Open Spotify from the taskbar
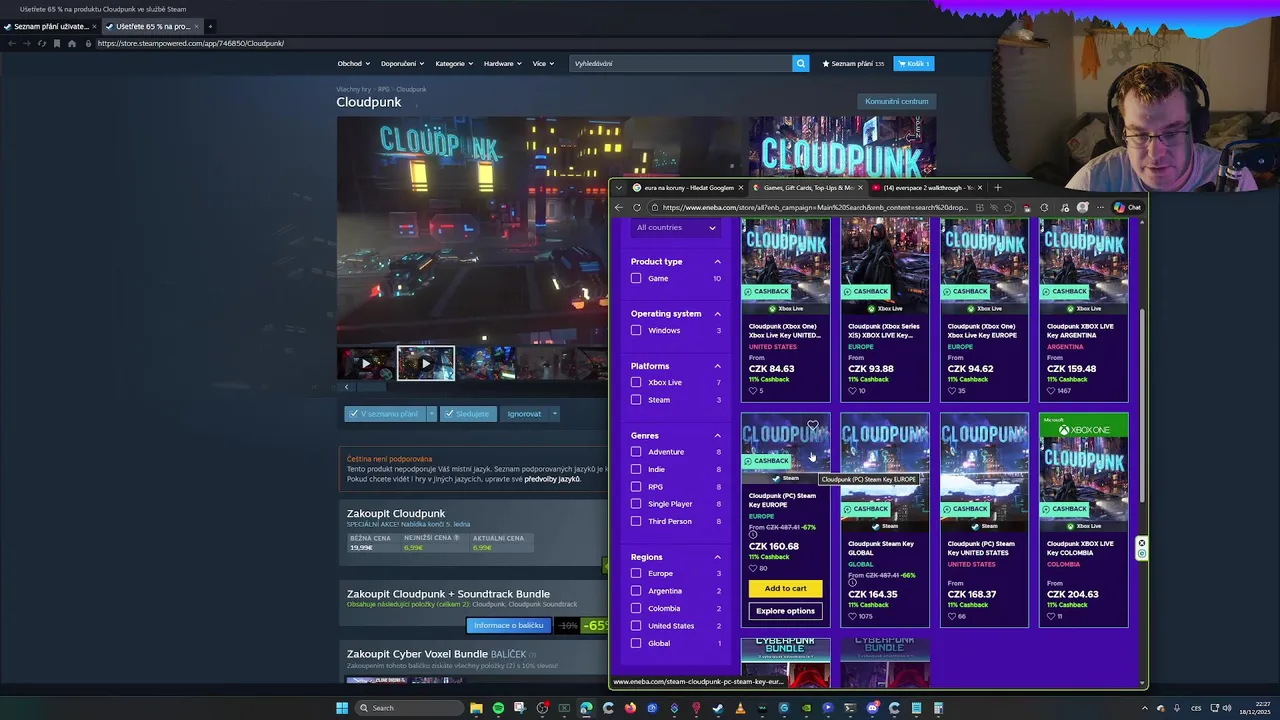This screenshot has height=720, width=1280. (498, 708)
